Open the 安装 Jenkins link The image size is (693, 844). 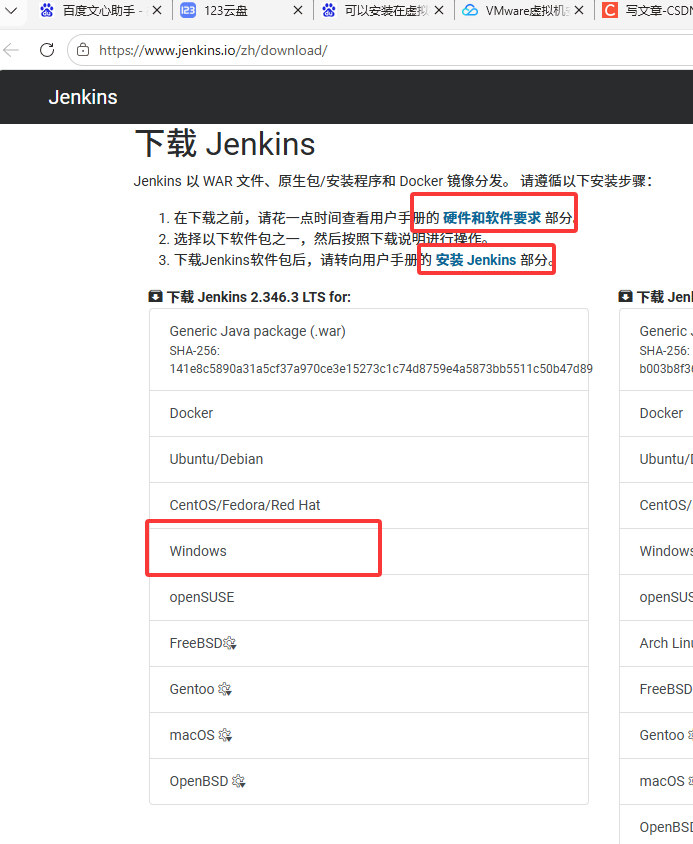476,260
